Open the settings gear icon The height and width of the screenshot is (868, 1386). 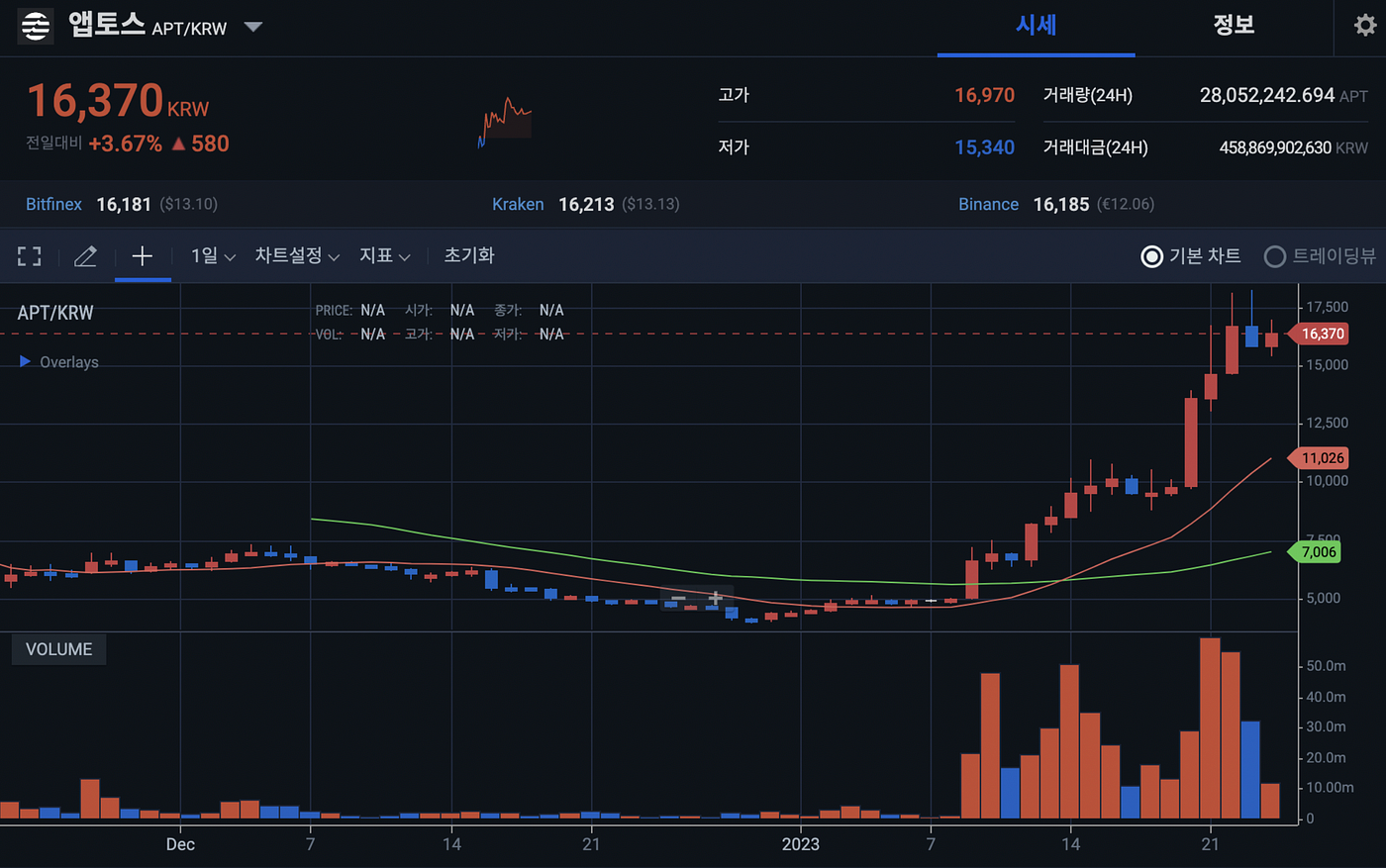pos(1365,25)
